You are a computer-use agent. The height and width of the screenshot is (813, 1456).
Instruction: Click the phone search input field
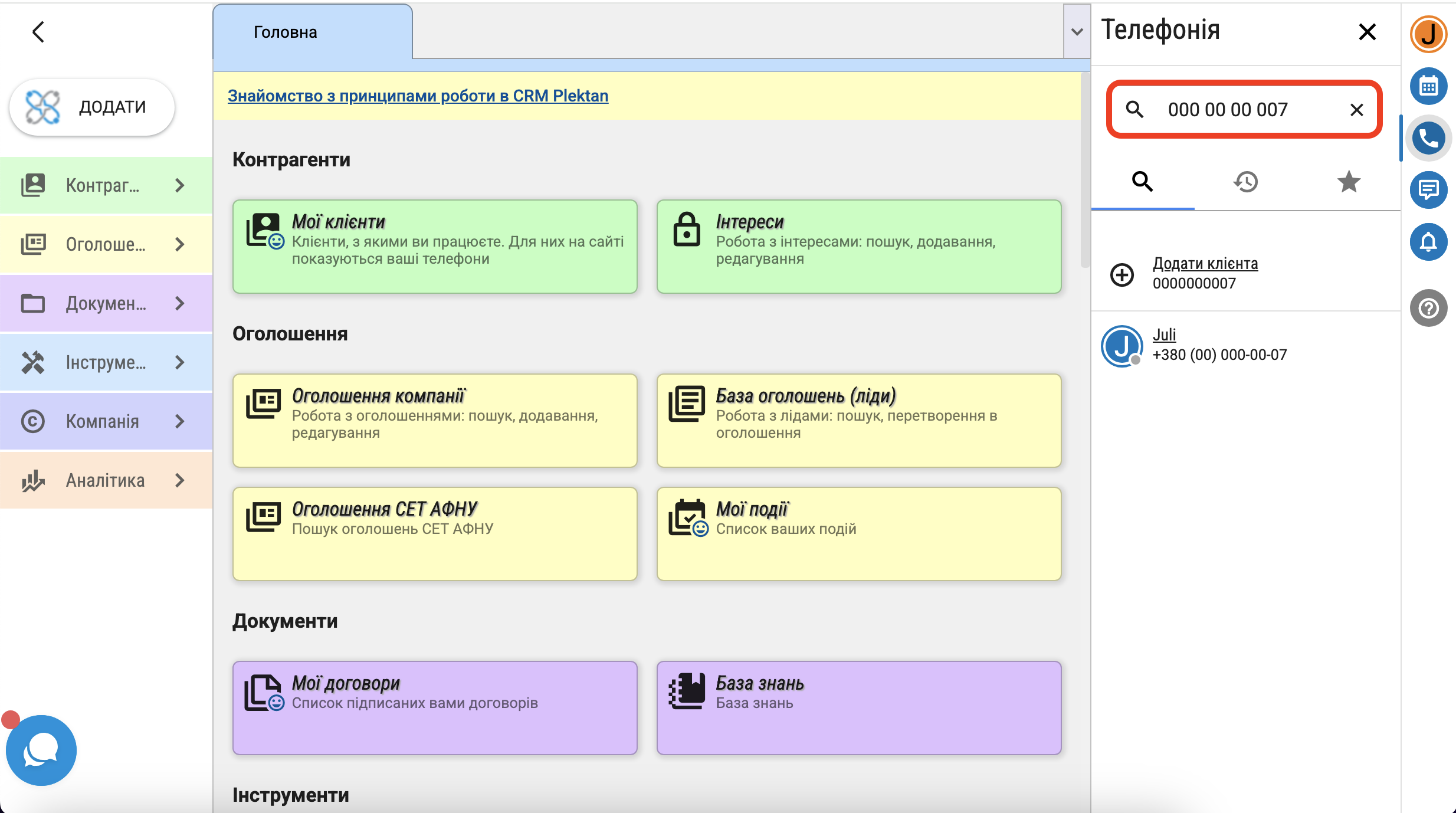(1239, 110)
